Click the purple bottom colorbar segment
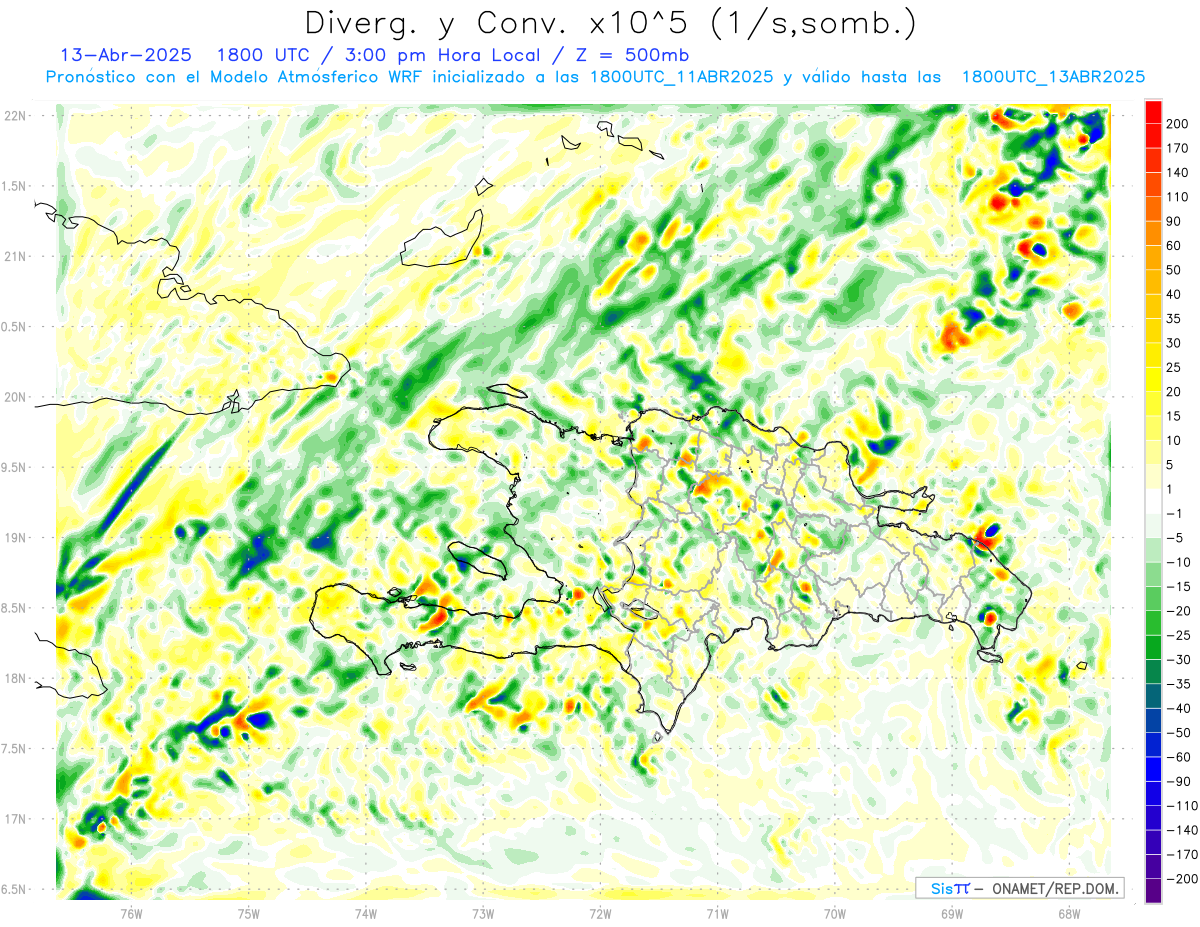 [1153, 891]
